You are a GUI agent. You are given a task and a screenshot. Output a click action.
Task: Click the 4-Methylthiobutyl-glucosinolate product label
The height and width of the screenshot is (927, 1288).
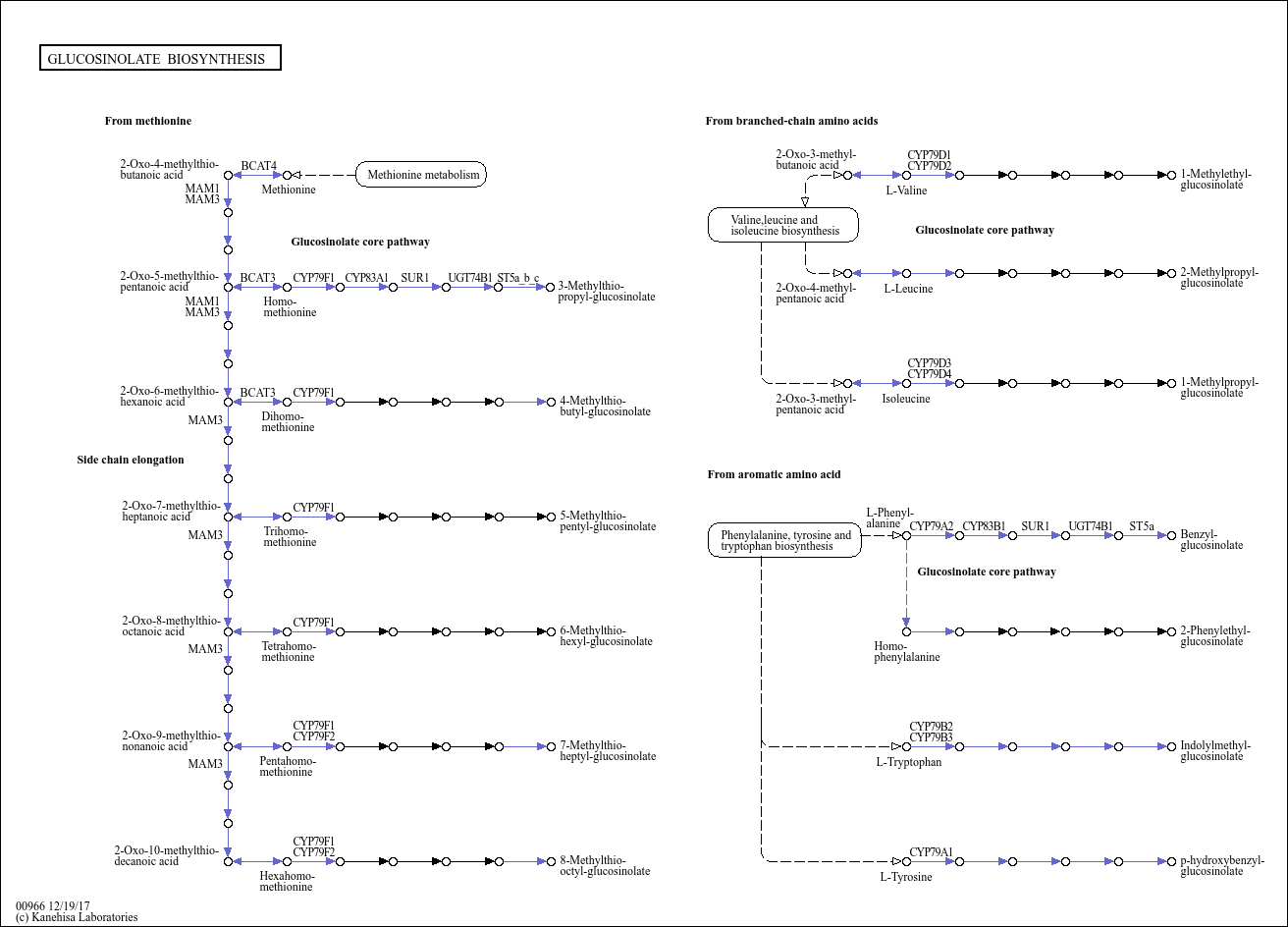pos(605,406)
